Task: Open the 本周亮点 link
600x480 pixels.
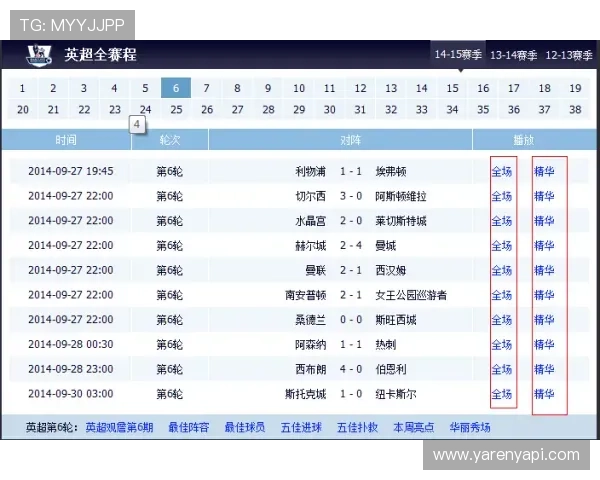Action: (414, 427)
